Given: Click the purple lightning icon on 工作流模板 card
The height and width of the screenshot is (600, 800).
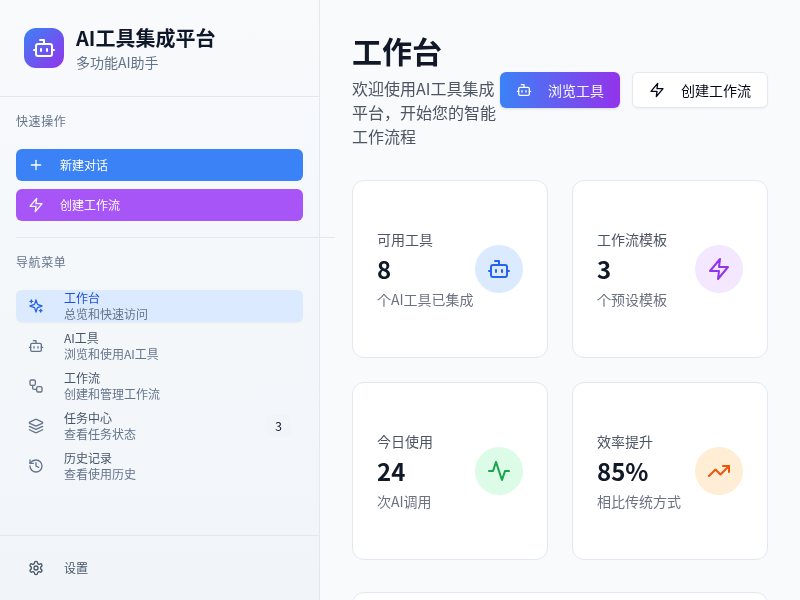Looking at the screenshot, I should pyautogui.click(x=719, y=269).
